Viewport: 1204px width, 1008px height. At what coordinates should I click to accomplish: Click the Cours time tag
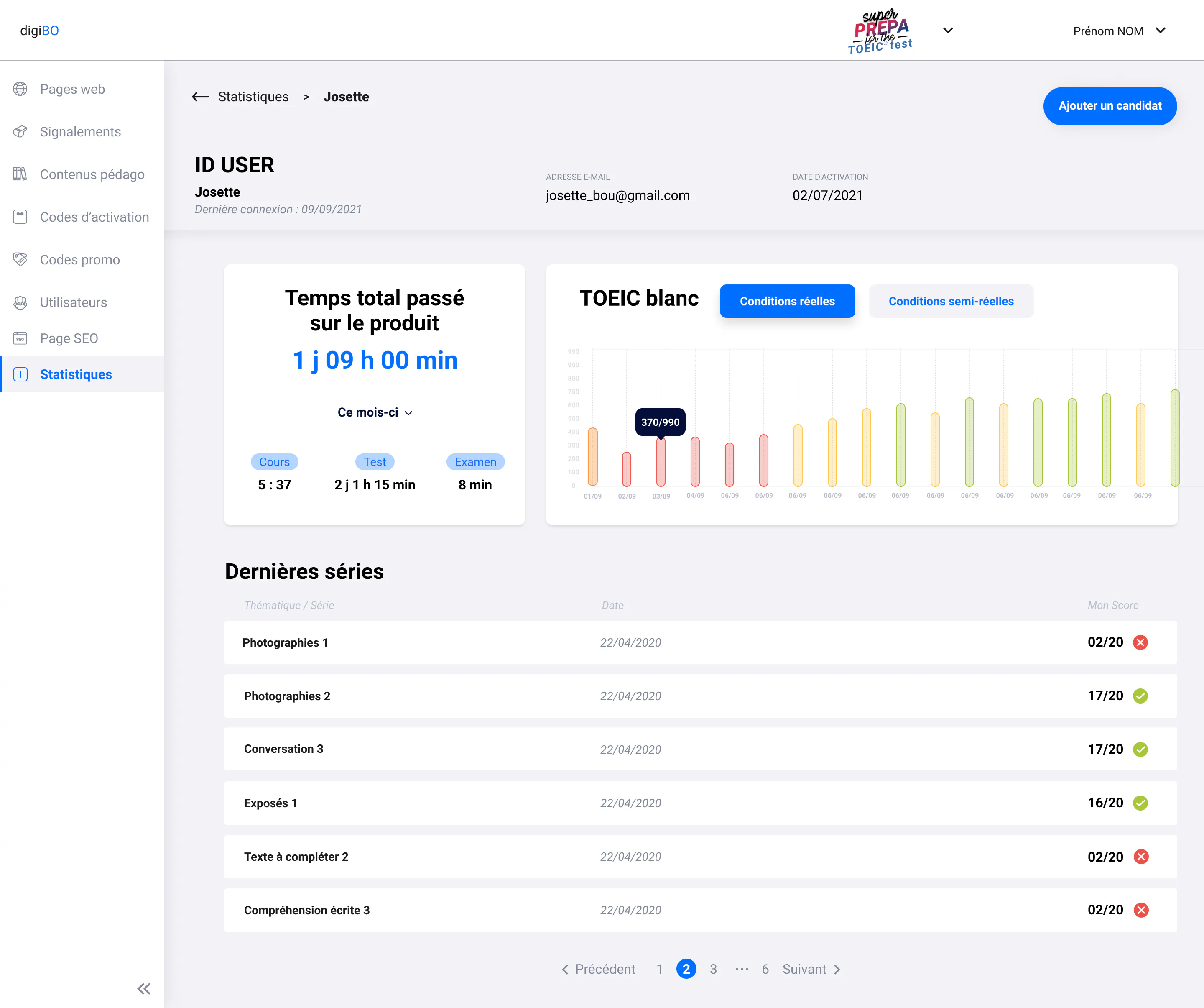(274, 462)
